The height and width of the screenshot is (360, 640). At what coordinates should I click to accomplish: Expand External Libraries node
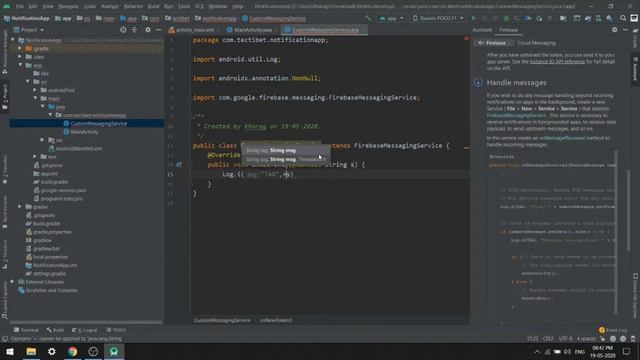click(13, 282)
